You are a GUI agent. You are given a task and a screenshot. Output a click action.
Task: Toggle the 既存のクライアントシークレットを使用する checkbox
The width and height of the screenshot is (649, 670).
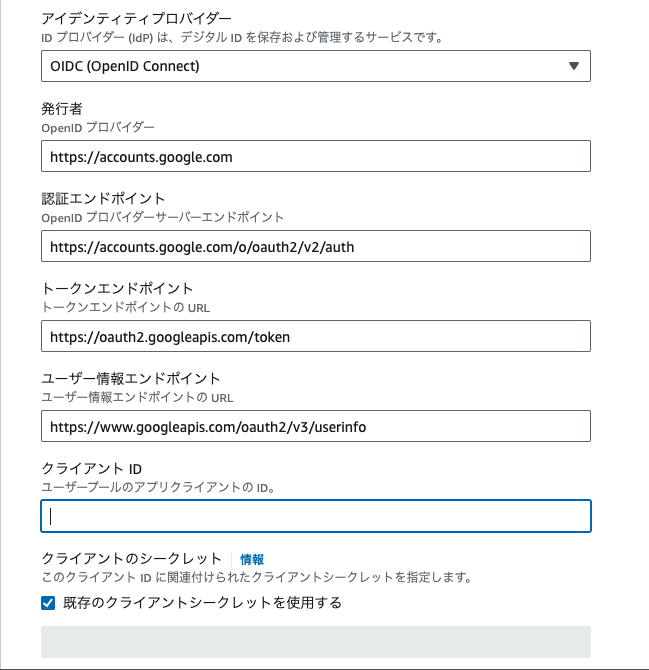pos(48,603)
